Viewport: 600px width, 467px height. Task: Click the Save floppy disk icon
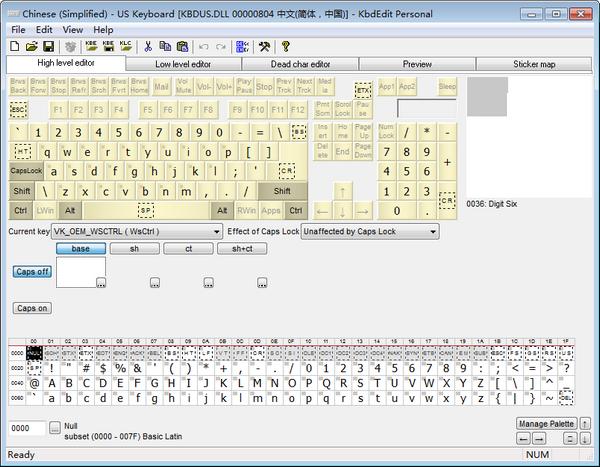(x=48, y=47)
